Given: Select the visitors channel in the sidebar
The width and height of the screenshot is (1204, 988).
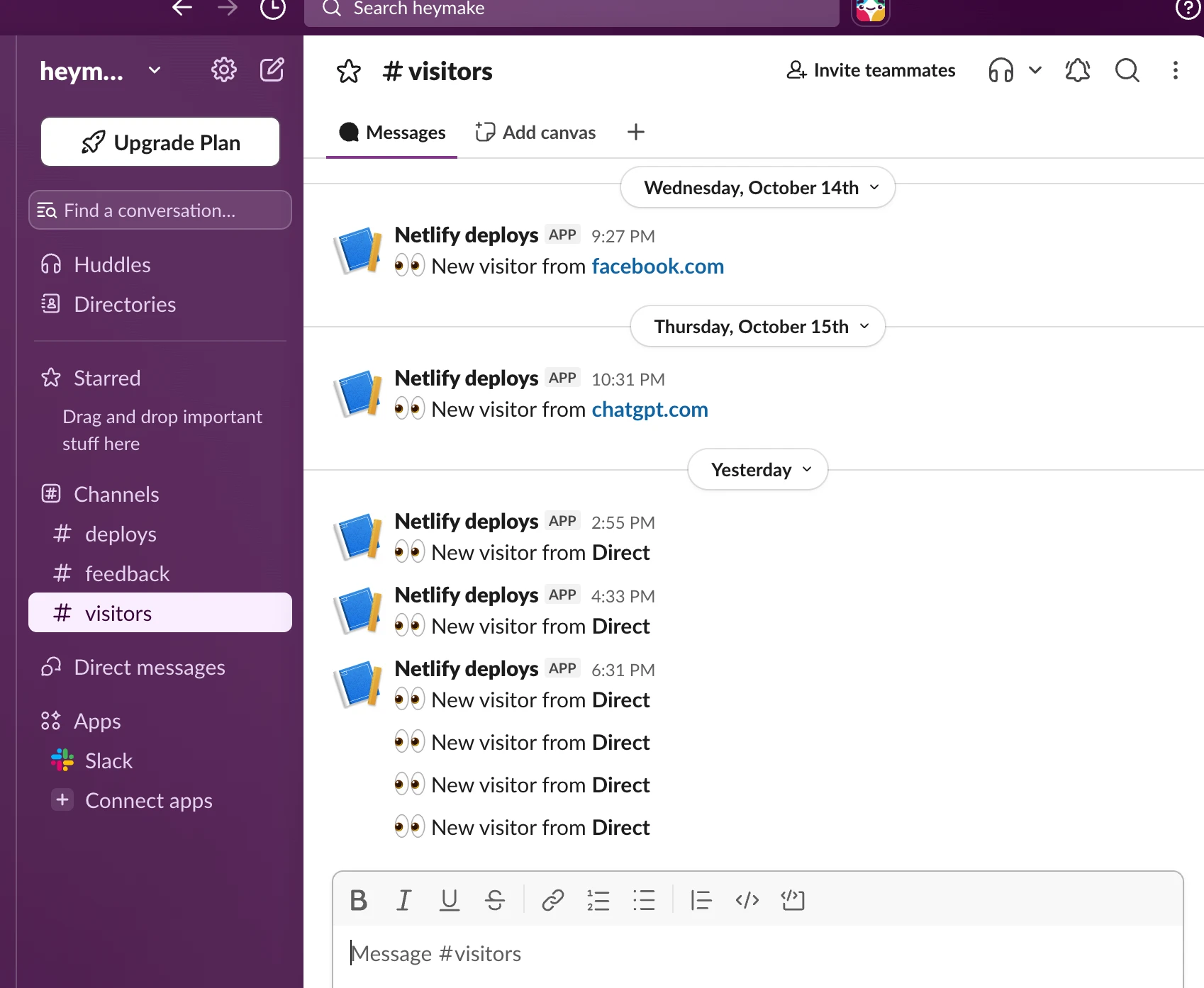Looking at the screenshot, I should pos(160,612).
